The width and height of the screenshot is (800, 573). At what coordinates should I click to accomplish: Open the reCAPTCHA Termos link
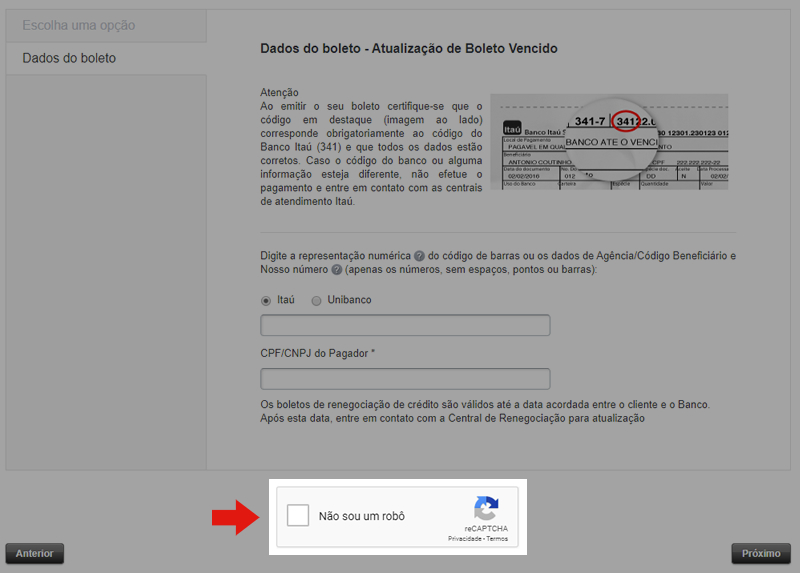(x=497, y=539)
